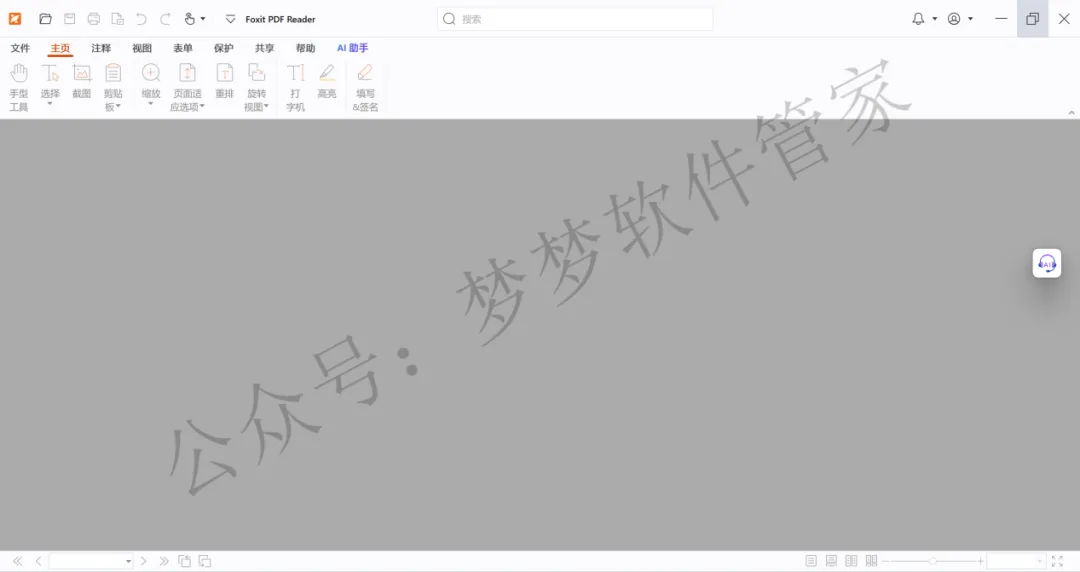Click the 截图 snapshot tool
This screenshot has height=572, width=1080.
82,81
